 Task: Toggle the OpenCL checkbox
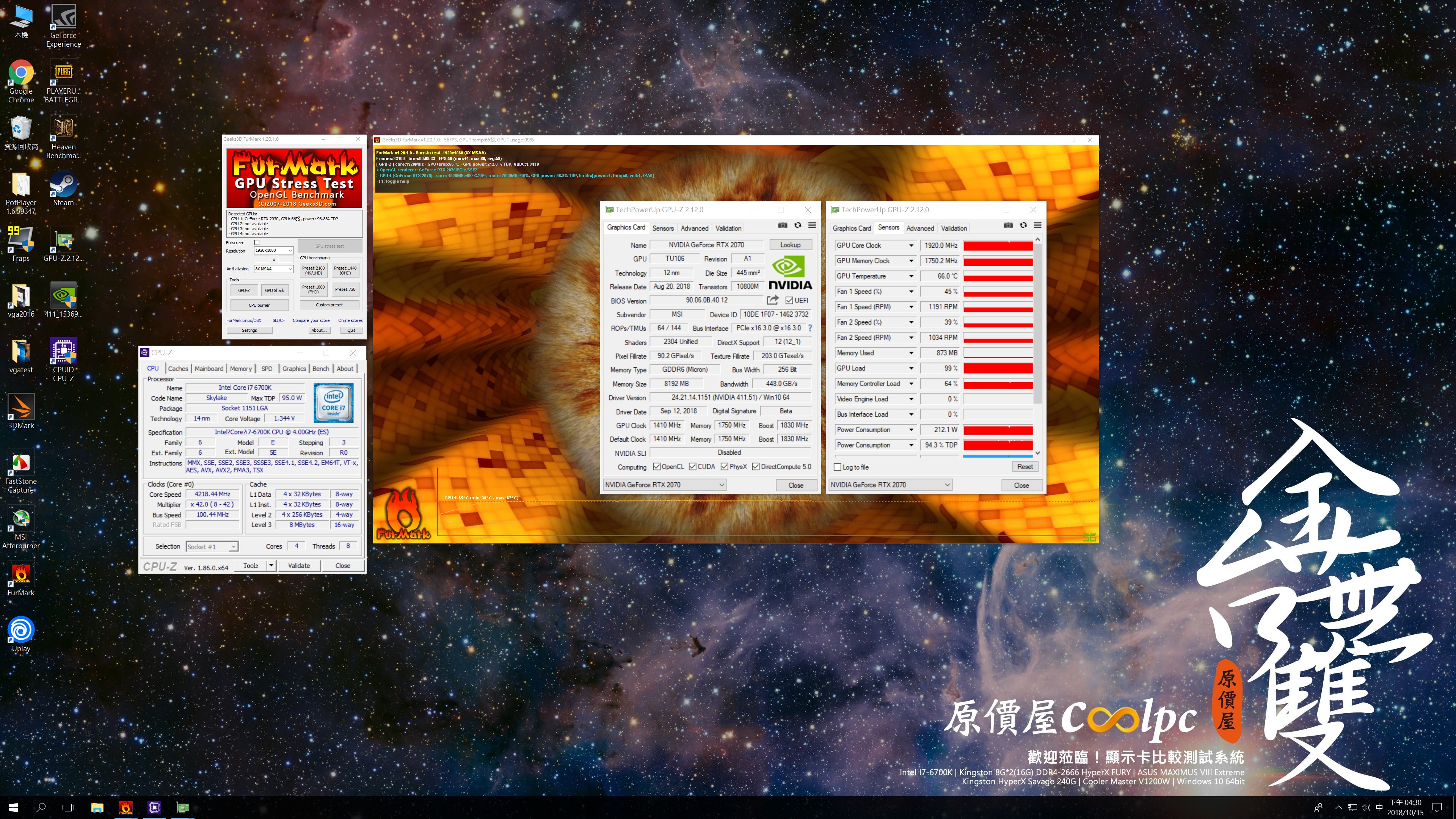click(x=656, y=467)
